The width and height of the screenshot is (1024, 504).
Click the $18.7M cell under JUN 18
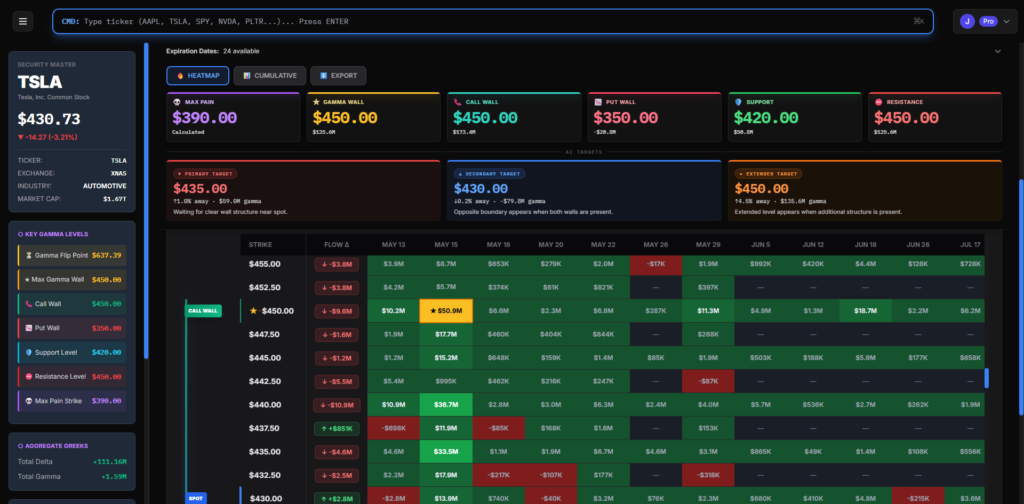tap(865, 311)
